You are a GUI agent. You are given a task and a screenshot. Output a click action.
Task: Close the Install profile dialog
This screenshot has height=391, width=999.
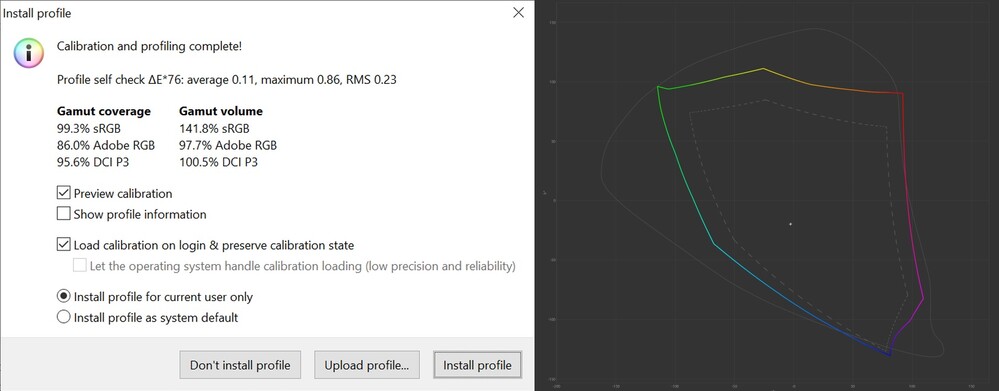click(518, 13)
